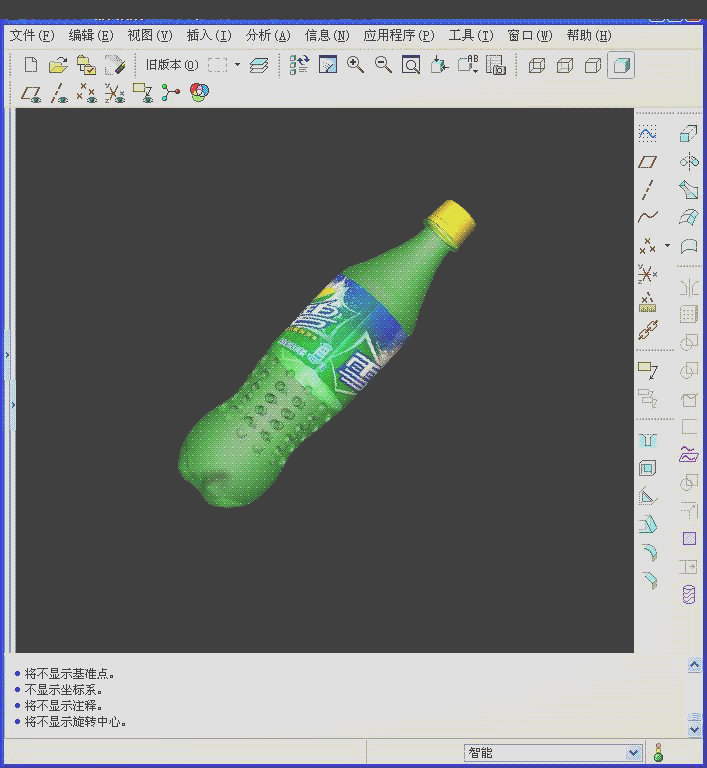Select the Shell tool

tap(648, 469)
